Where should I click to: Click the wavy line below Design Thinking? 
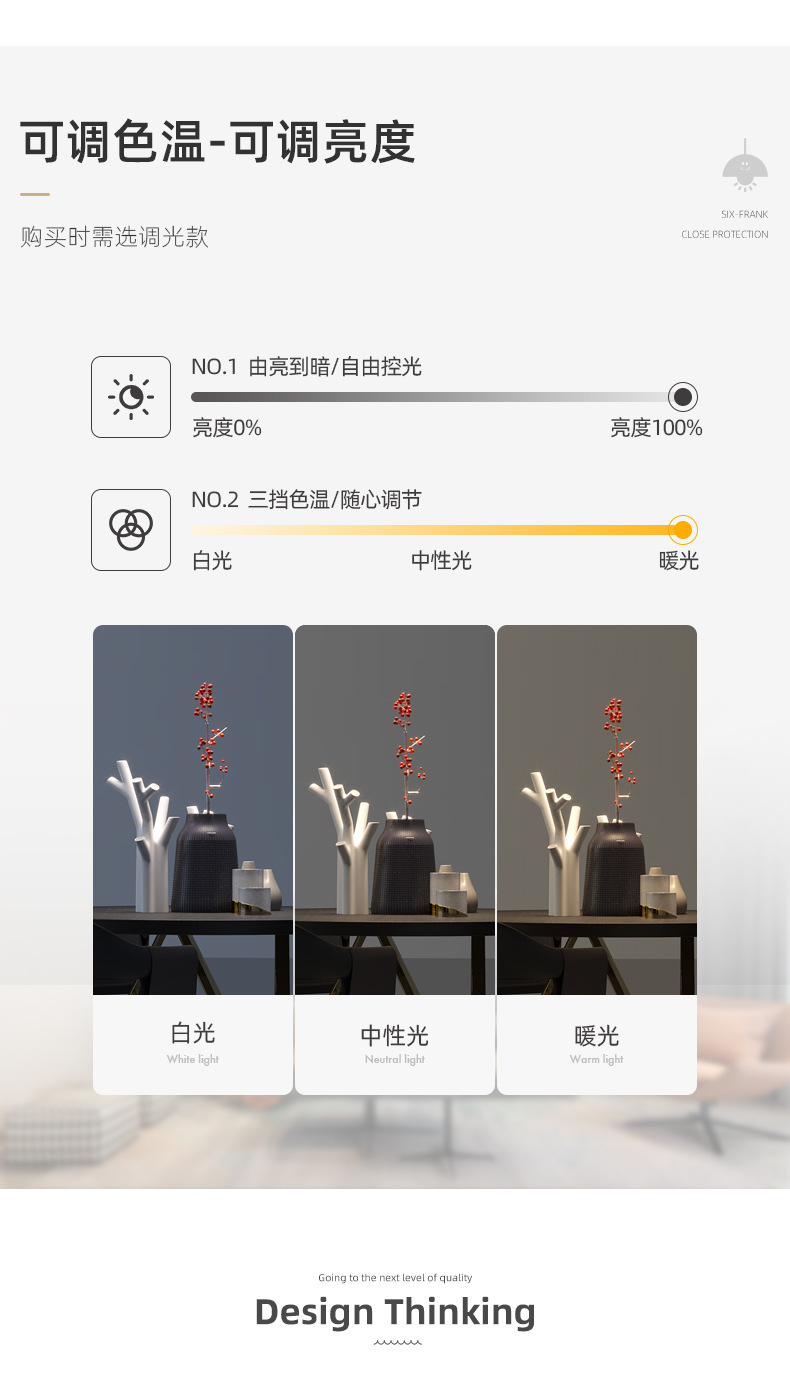coord(397,1342)
